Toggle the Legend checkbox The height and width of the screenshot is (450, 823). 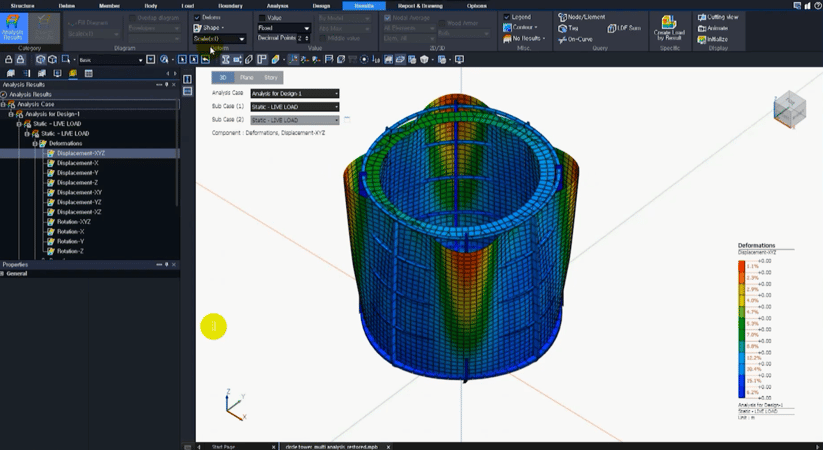tap(506, 17)
